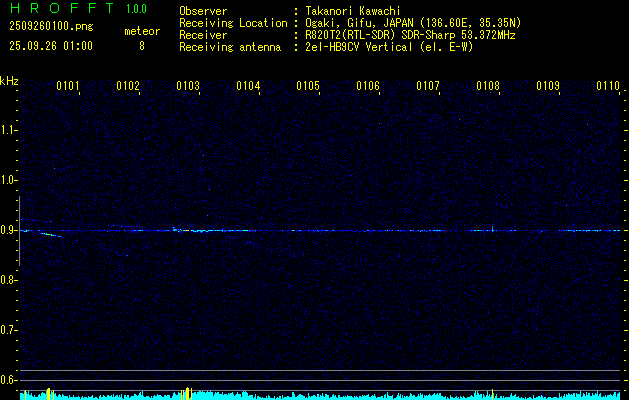The width and height of the screenshot is (629, 400).
Task: Click the 1.1 kHz axis label
Action: tap(8, 130)
